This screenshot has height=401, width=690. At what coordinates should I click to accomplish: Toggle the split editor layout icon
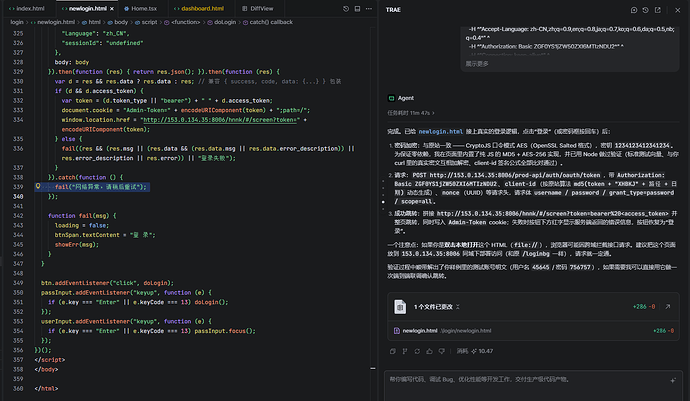357,9
